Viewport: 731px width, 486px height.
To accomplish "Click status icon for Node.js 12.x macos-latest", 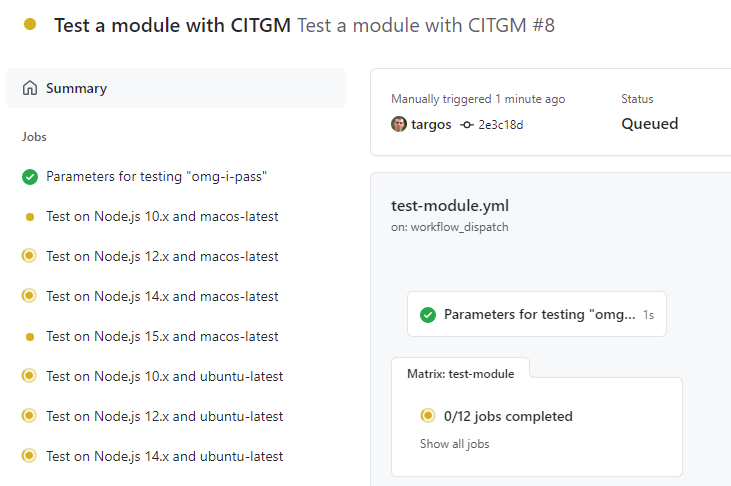I will pos(30,256).
